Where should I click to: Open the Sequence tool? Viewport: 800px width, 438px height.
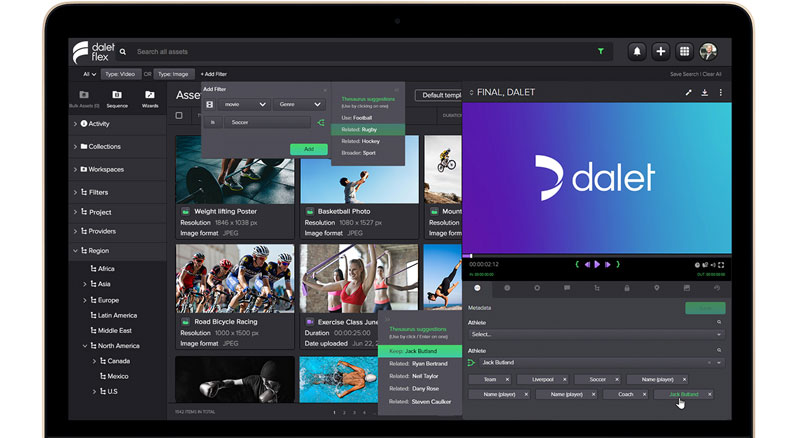tap(117, 99)
